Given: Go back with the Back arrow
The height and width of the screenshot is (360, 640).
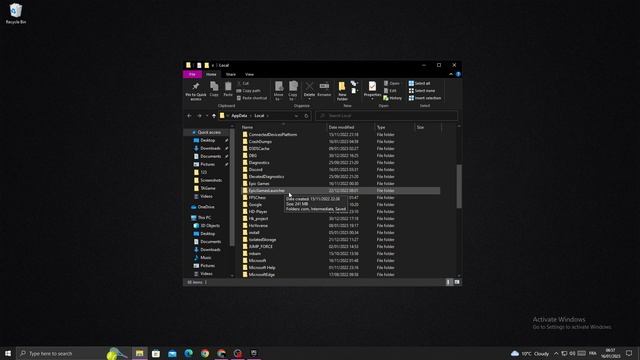Looking at the screenshot, I should pos(189,116).
